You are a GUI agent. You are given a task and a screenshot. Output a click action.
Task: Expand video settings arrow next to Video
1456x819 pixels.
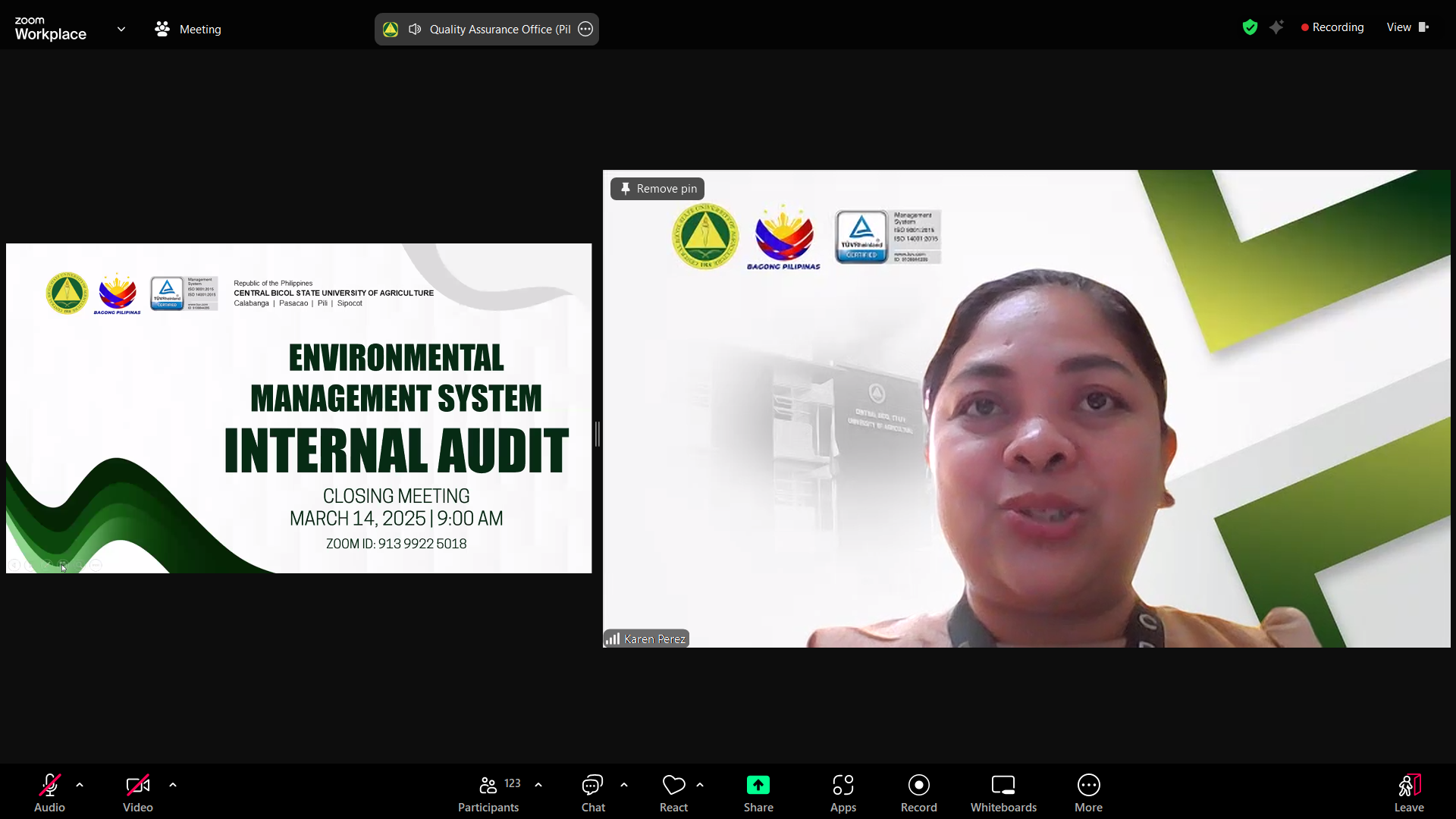(173, 785)
